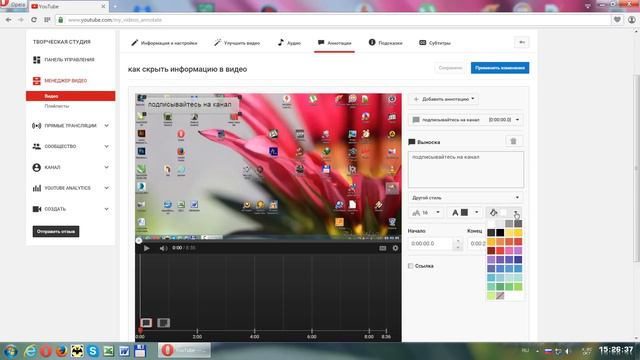Switch to the Аудио tab
This screenshot has width=640, height=360.
pos(289,43)
